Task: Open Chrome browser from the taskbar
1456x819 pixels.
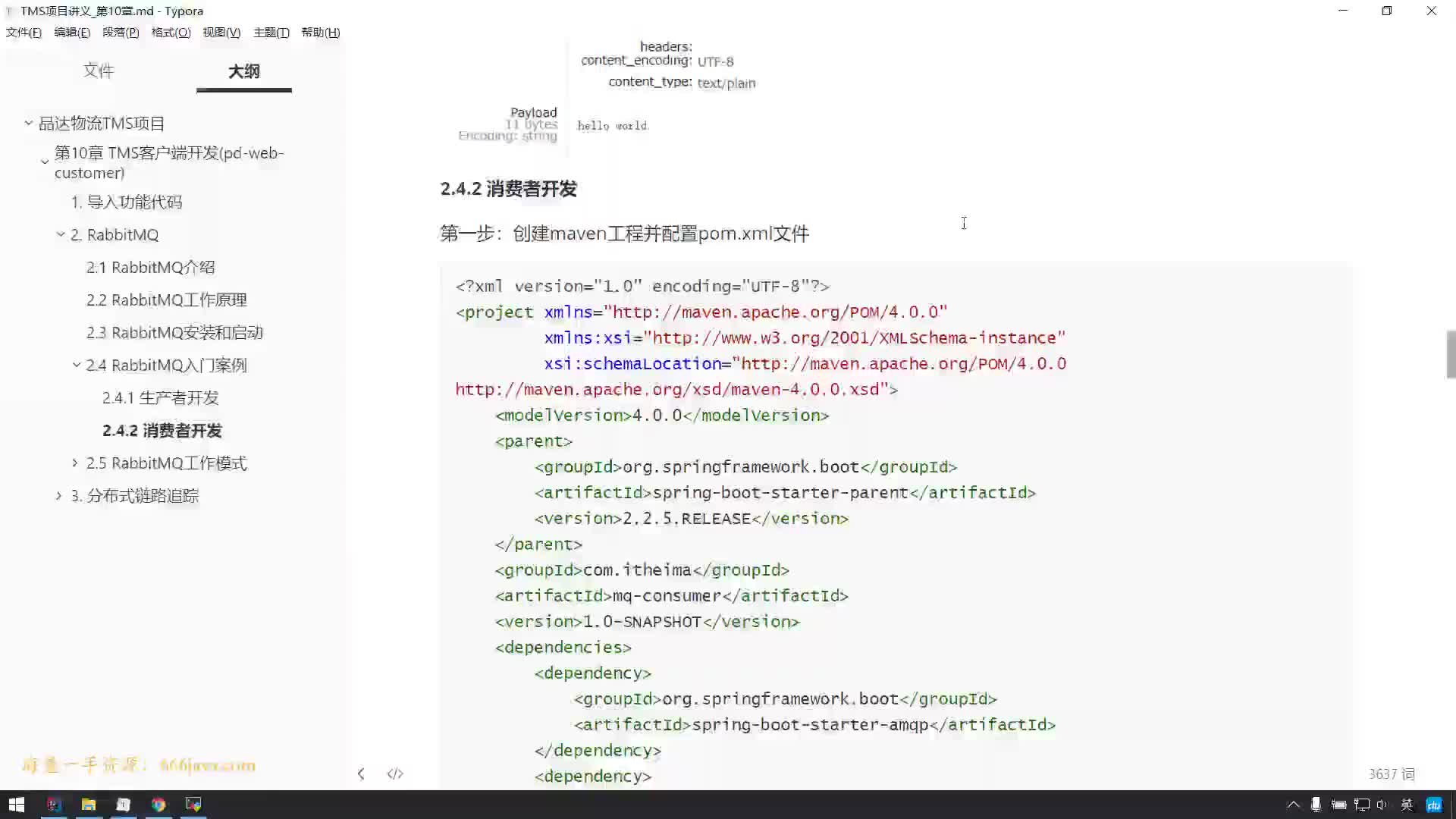Action: point(158,805)
